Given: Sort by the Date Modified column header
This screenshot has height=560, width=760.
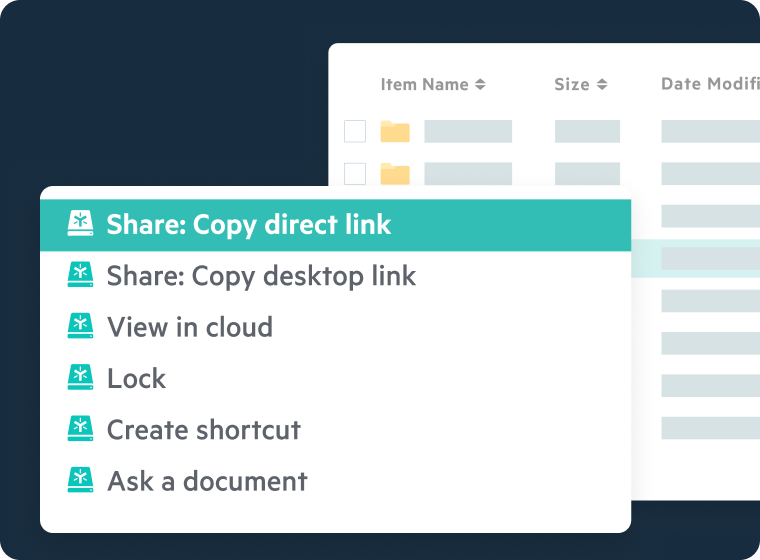Looking at the screenshot, I should pos(710,84).
